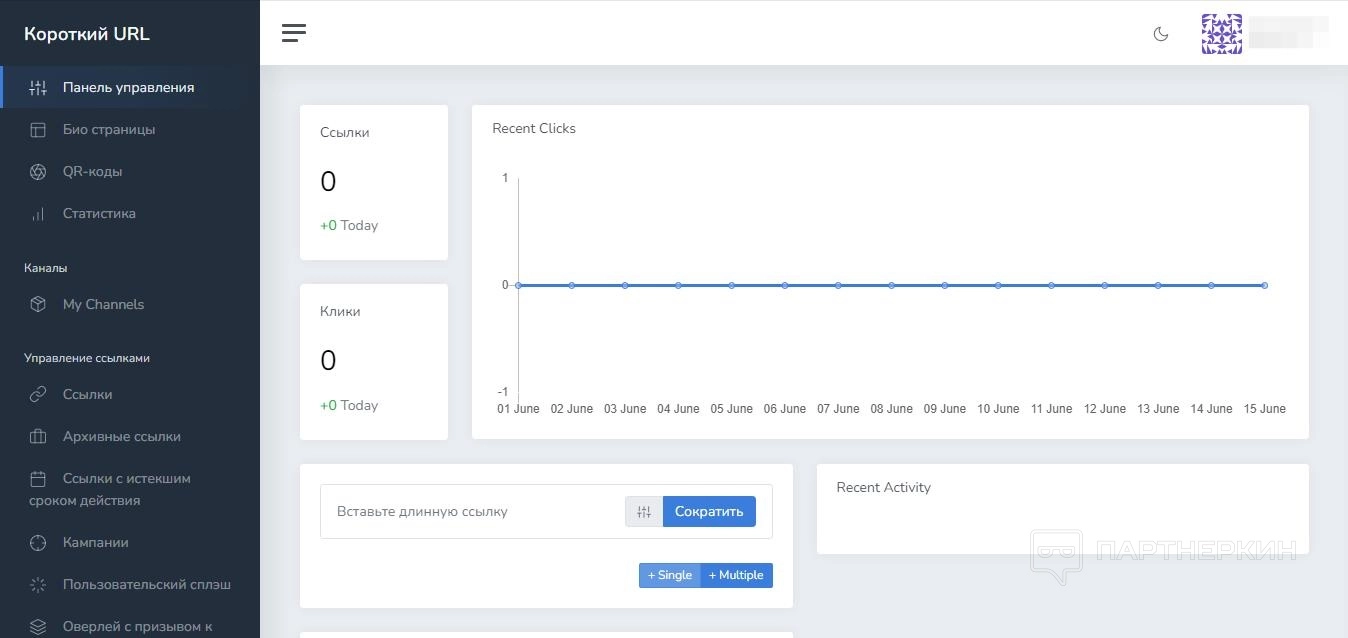Click the hamburger menu icon
1348x638 pixels.
click(294, 33)
